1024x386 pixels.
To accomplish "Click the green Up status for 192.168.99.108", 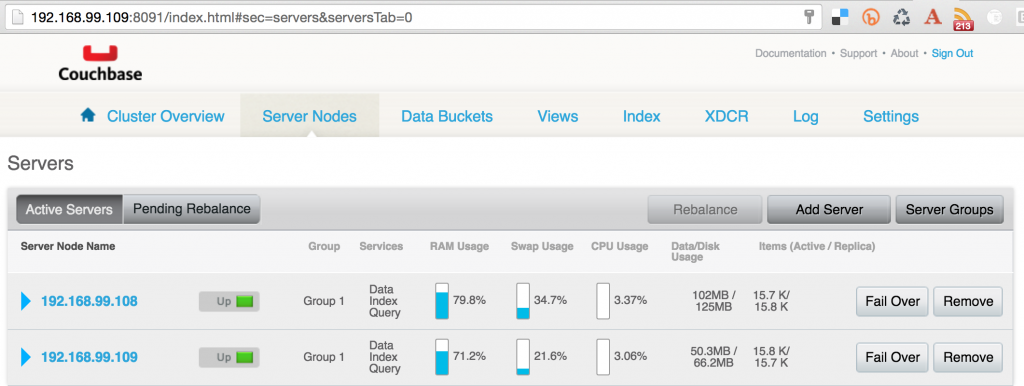I will coord(229,301).
